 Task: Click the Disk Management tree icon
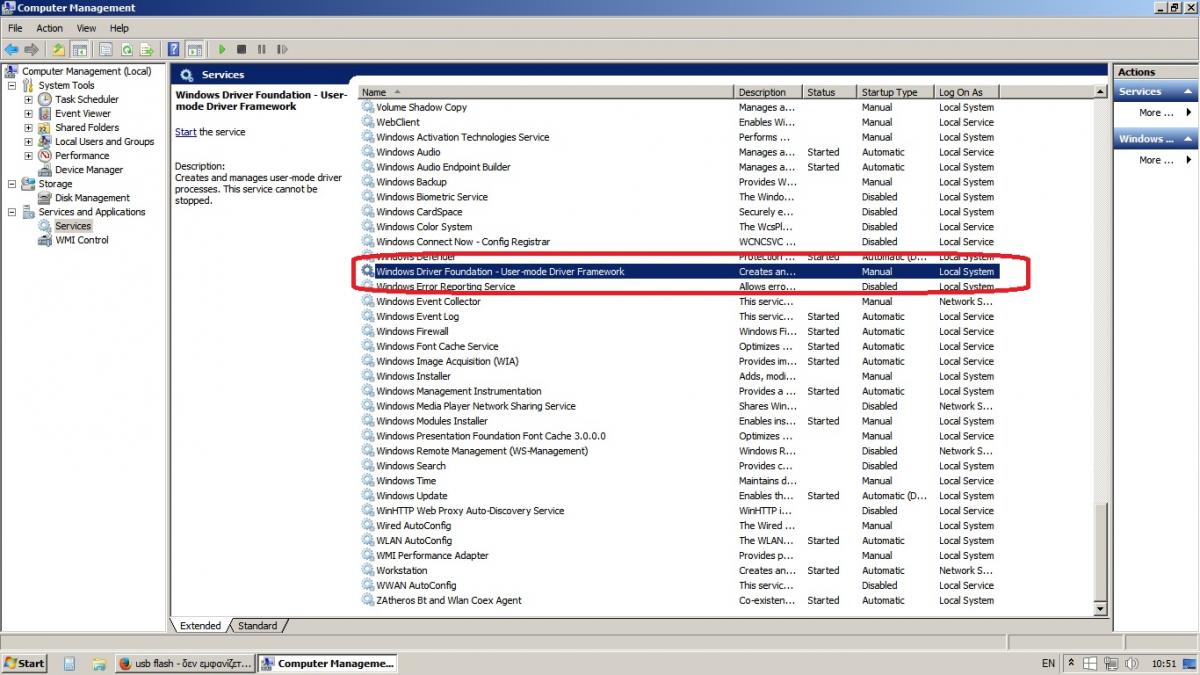click(45, 197)
